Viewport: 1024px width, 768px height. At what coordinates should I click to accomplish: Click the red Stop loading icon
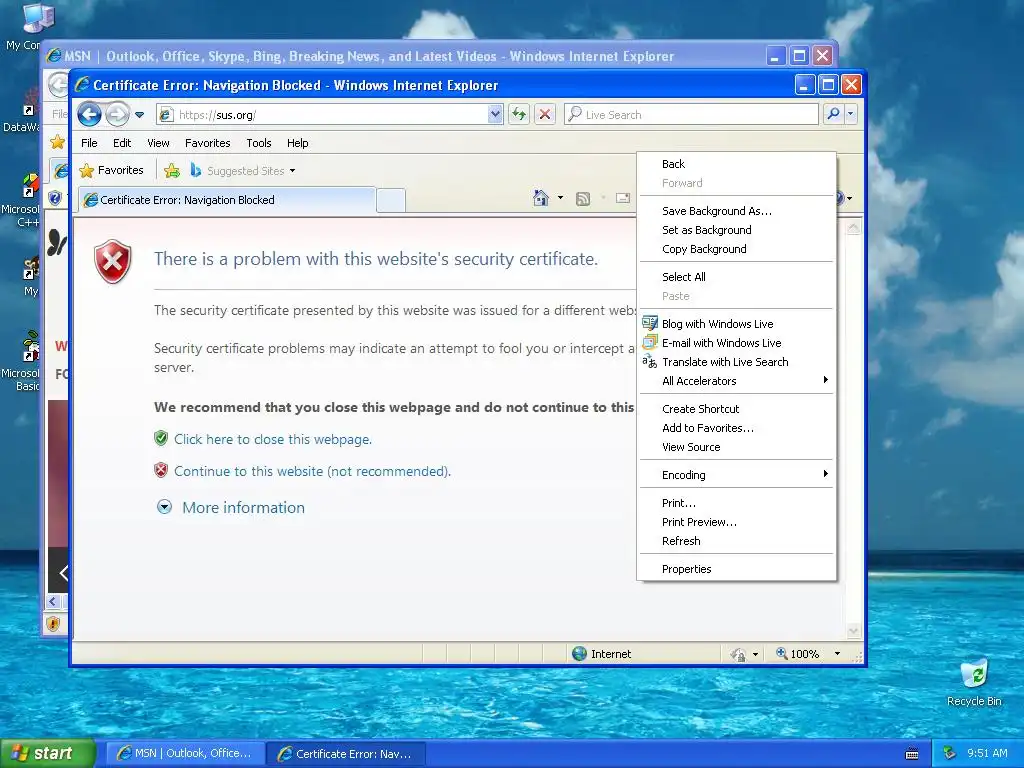(x=545, y=114)
